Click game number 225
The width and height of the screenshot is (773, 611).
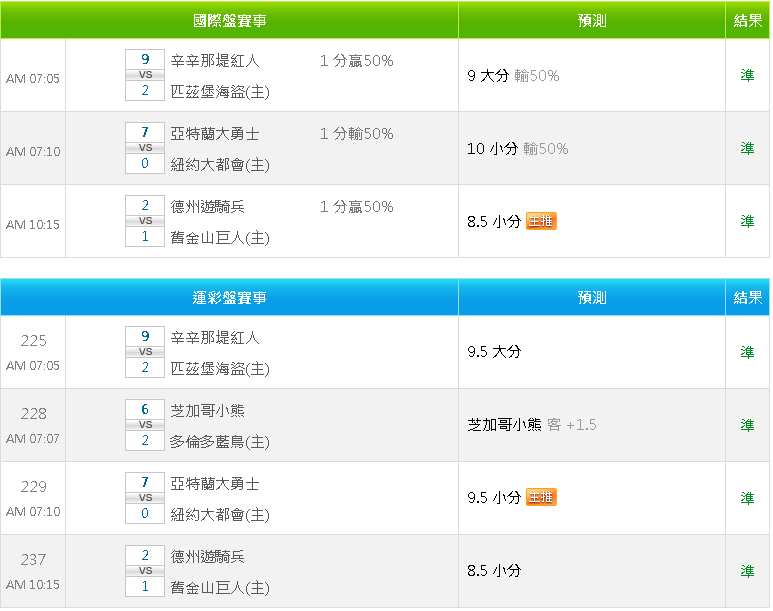point(34,340)
